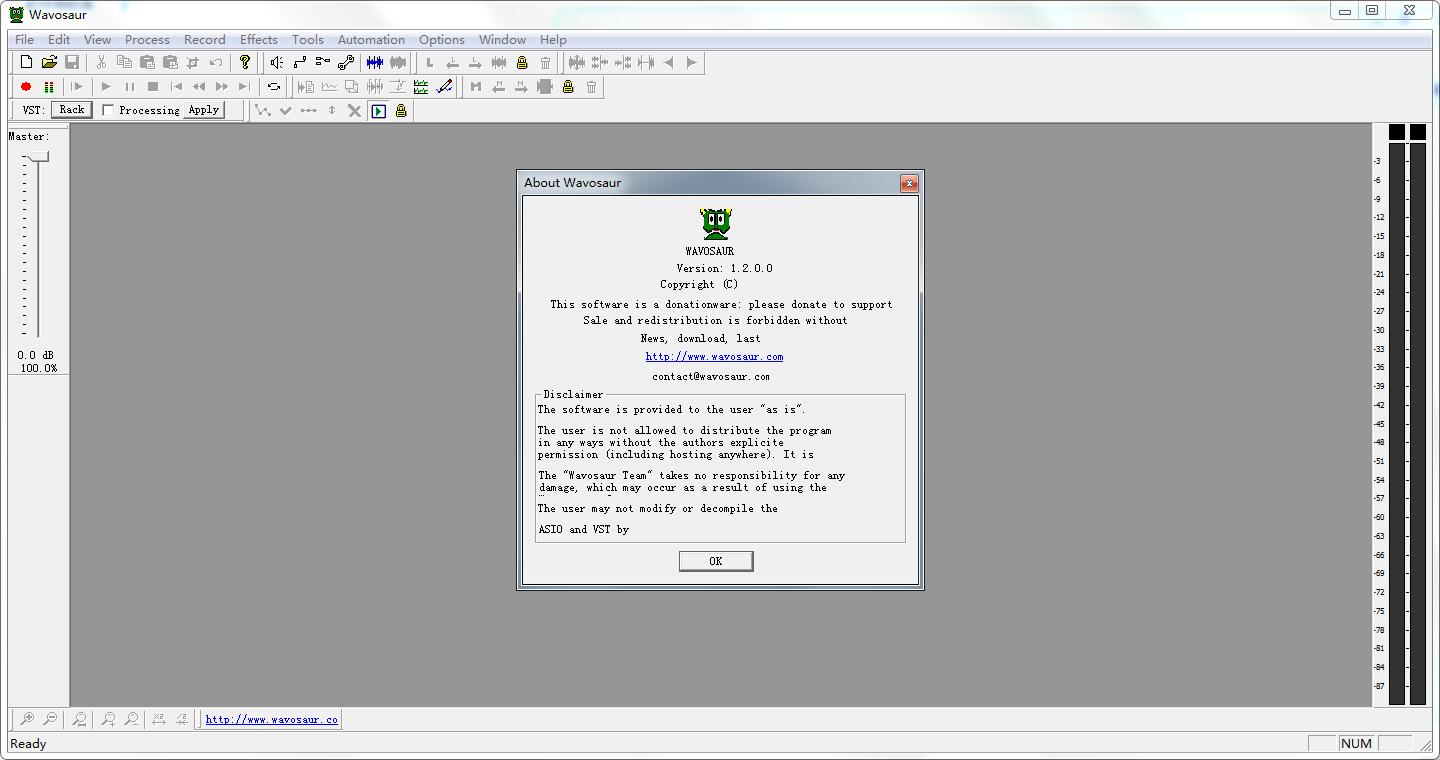
Task: Click the padlock icon in the automation toolbar
Action: tap(401, 111)
